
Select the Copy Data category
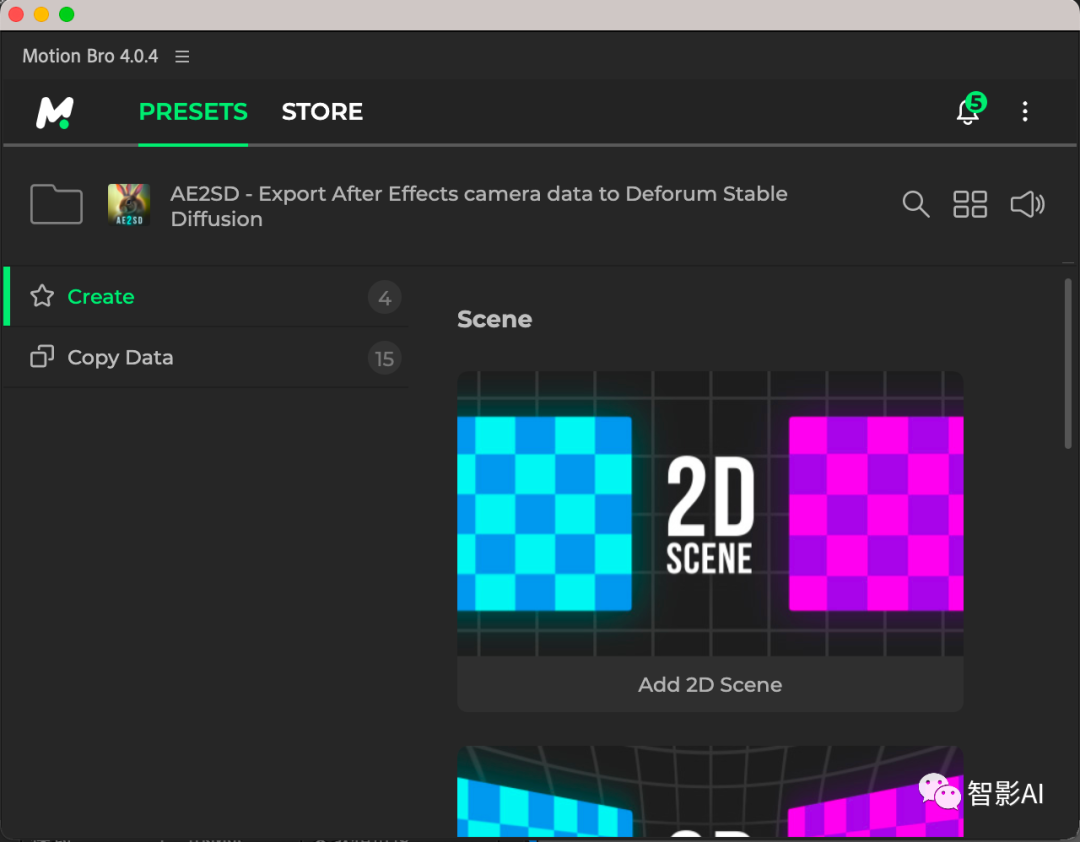pyautogui.click(x=206, y=358)
